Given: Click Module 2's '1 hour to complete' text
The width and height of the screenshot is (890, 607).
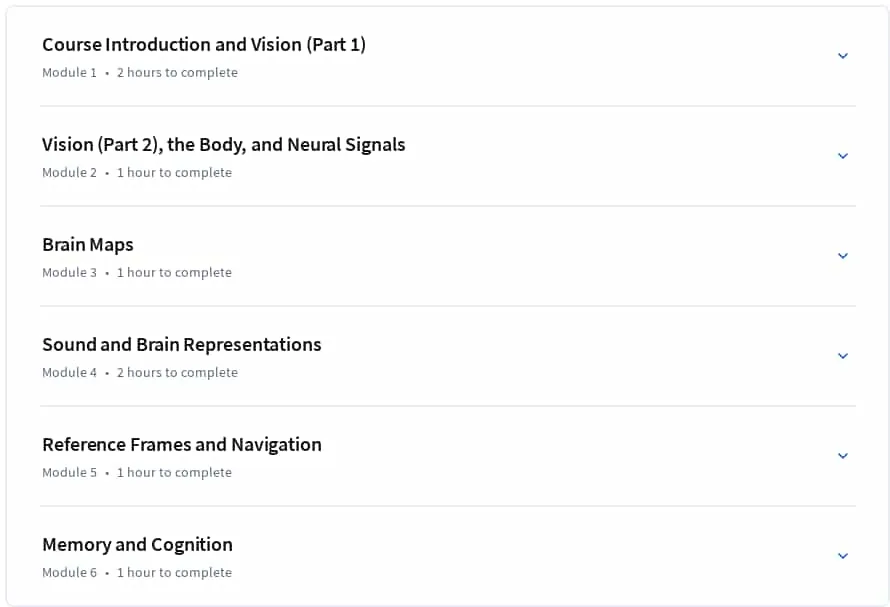Looking at the screenshot, I should [174, 173].
